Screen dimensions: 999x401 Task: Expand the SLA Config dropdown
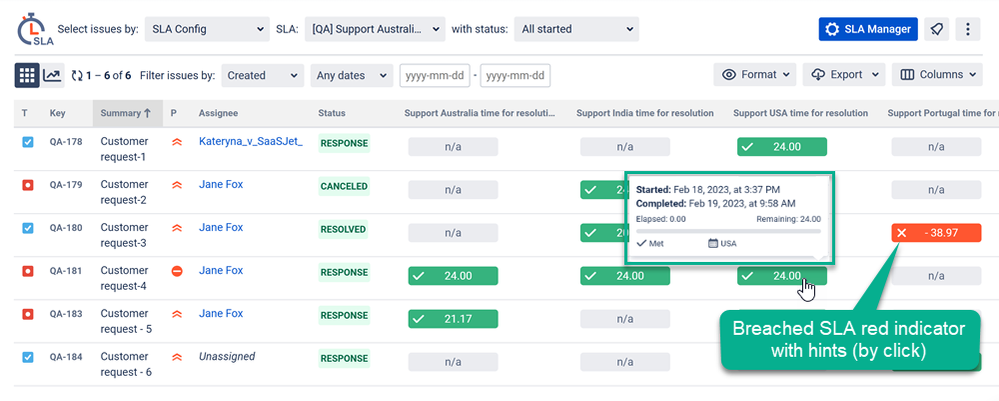tap(207, 29)
